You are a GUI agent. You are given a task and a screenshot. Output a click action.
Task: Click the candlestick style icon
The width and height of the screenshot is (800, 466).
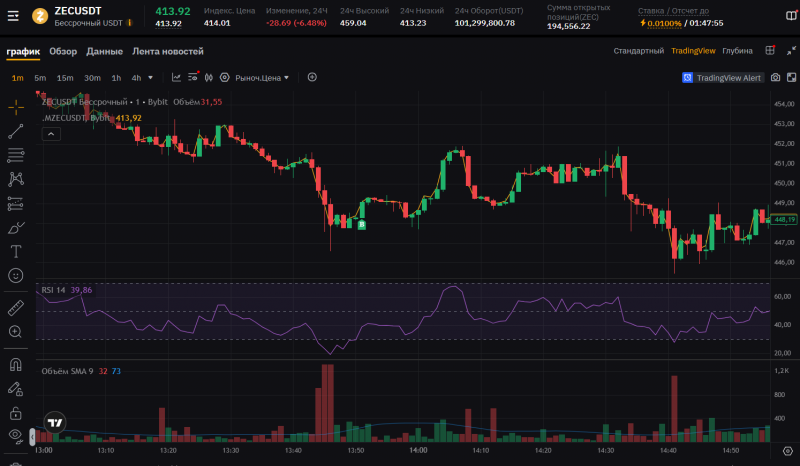click(209, 78)
